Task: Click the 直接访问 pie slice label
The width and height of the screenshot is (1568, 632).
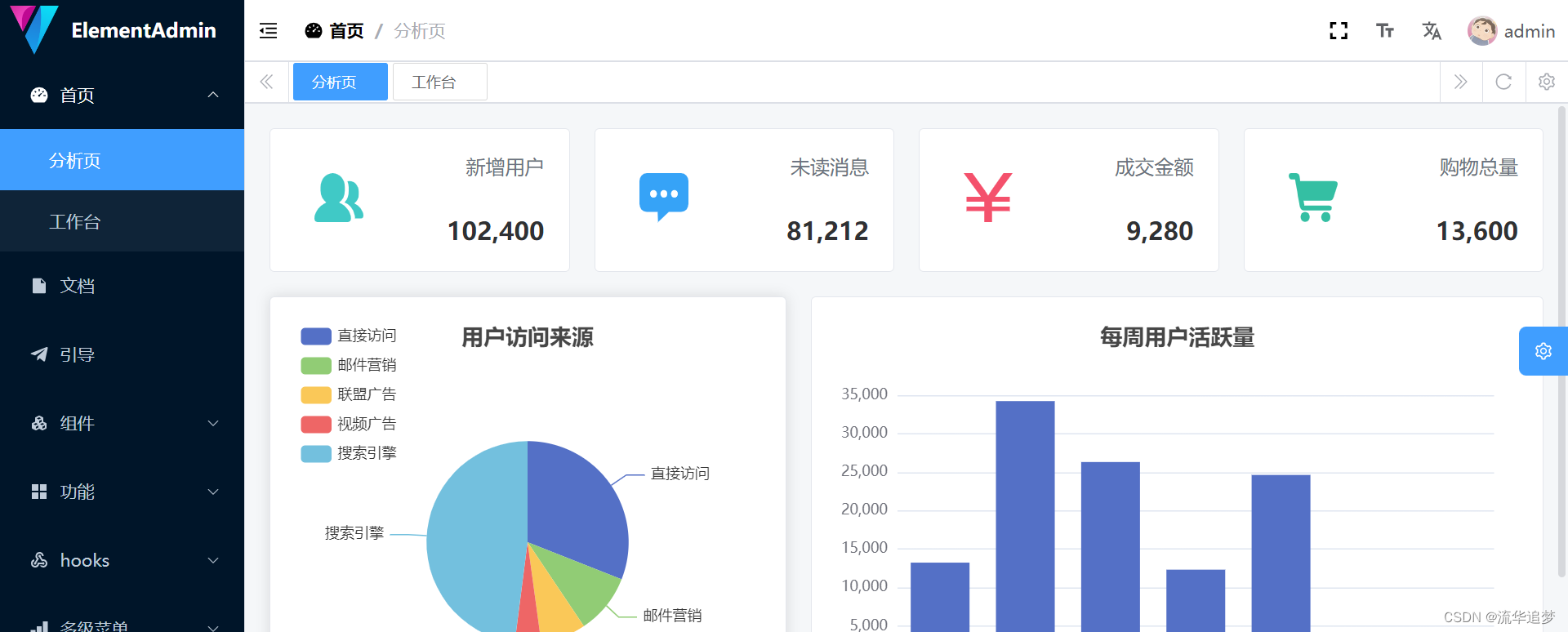Action: pyautogui.click(x=679, y=474)
